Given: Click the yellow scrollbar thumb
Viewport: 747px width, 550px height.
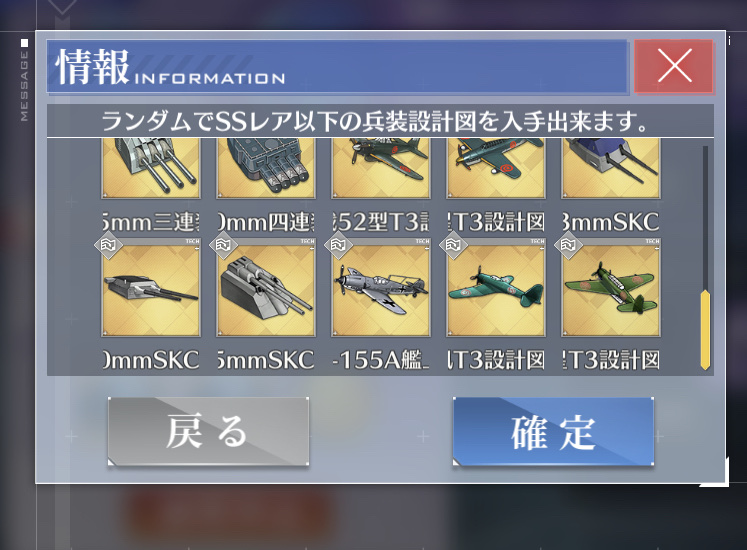Looking at the screenshot, I should pyautogui.click(x=705, y=330).
